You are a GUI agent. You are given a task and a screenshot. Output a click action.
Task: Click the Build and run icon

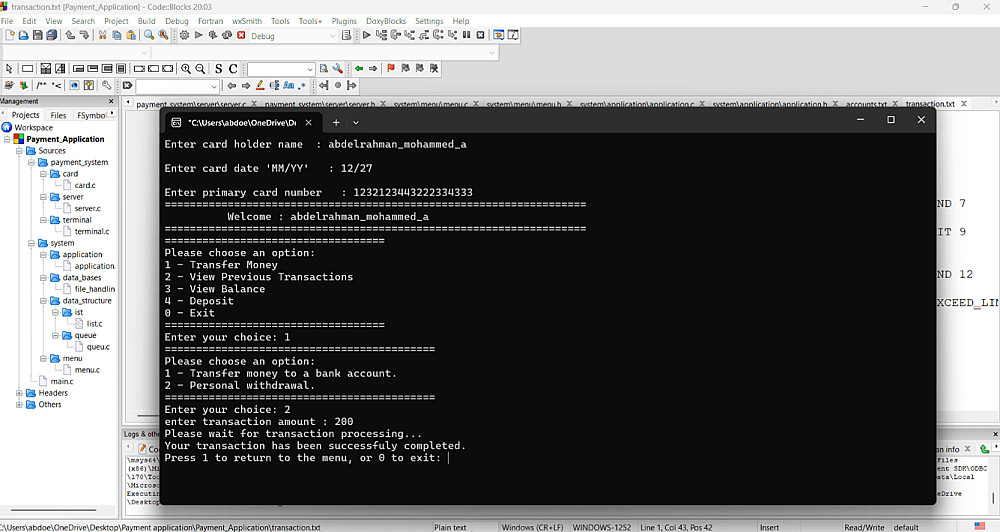coord(212,35)
